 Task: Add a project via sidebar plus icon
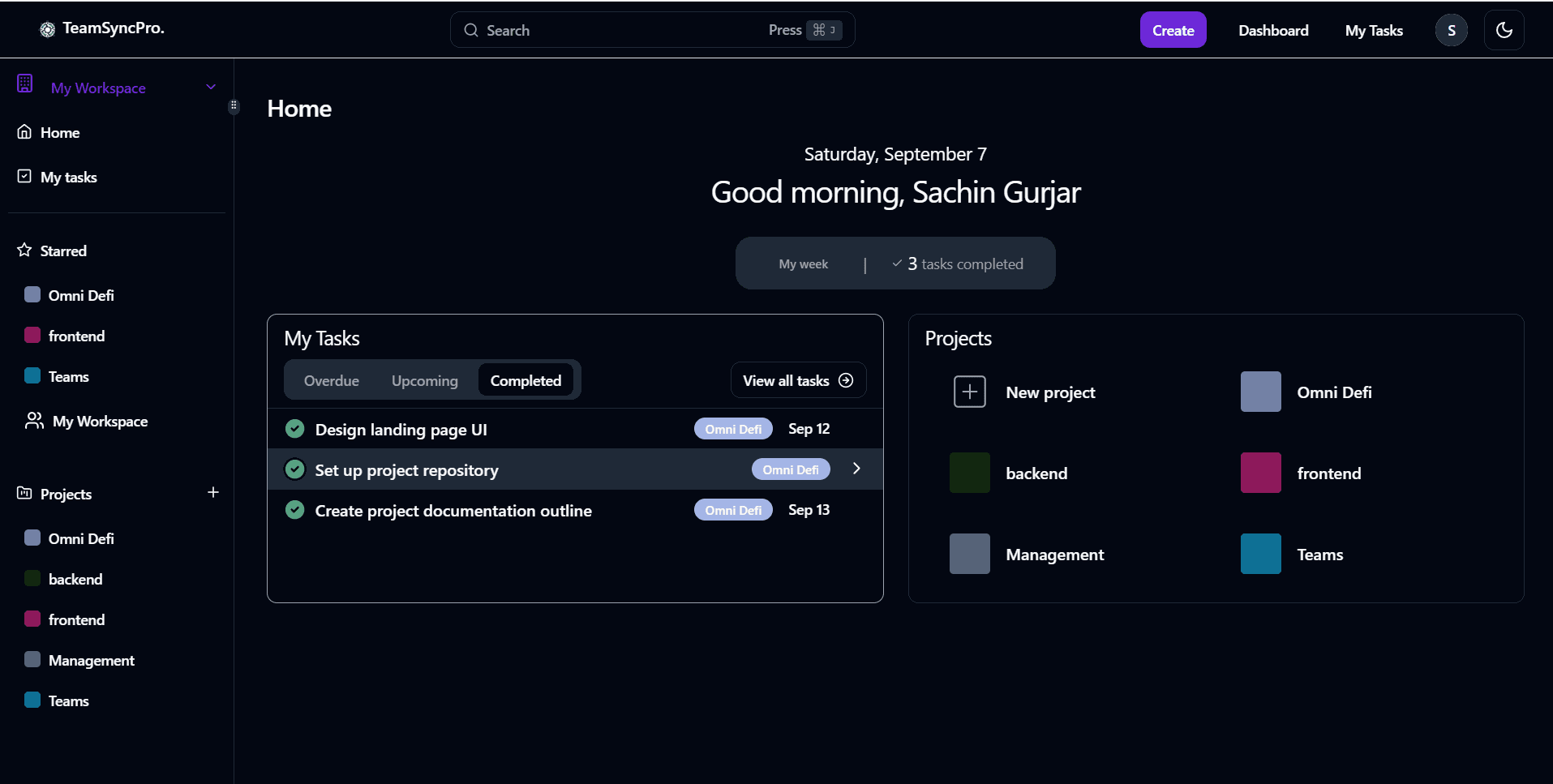click(213, 492)
